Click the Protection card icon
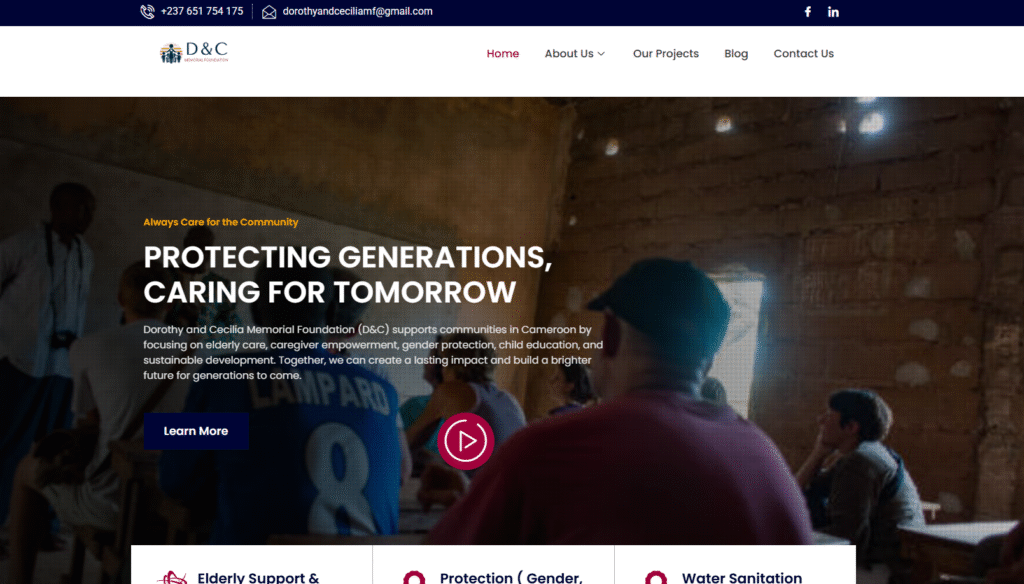The image size is (1024, 584). click(x=414, y=577)
